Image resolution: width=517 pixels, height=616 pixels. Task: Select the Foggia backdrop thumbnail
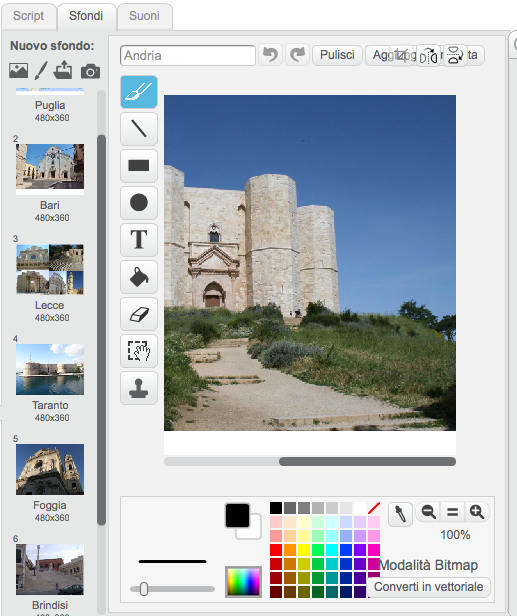pyautogui.click(x=50, y=469)
